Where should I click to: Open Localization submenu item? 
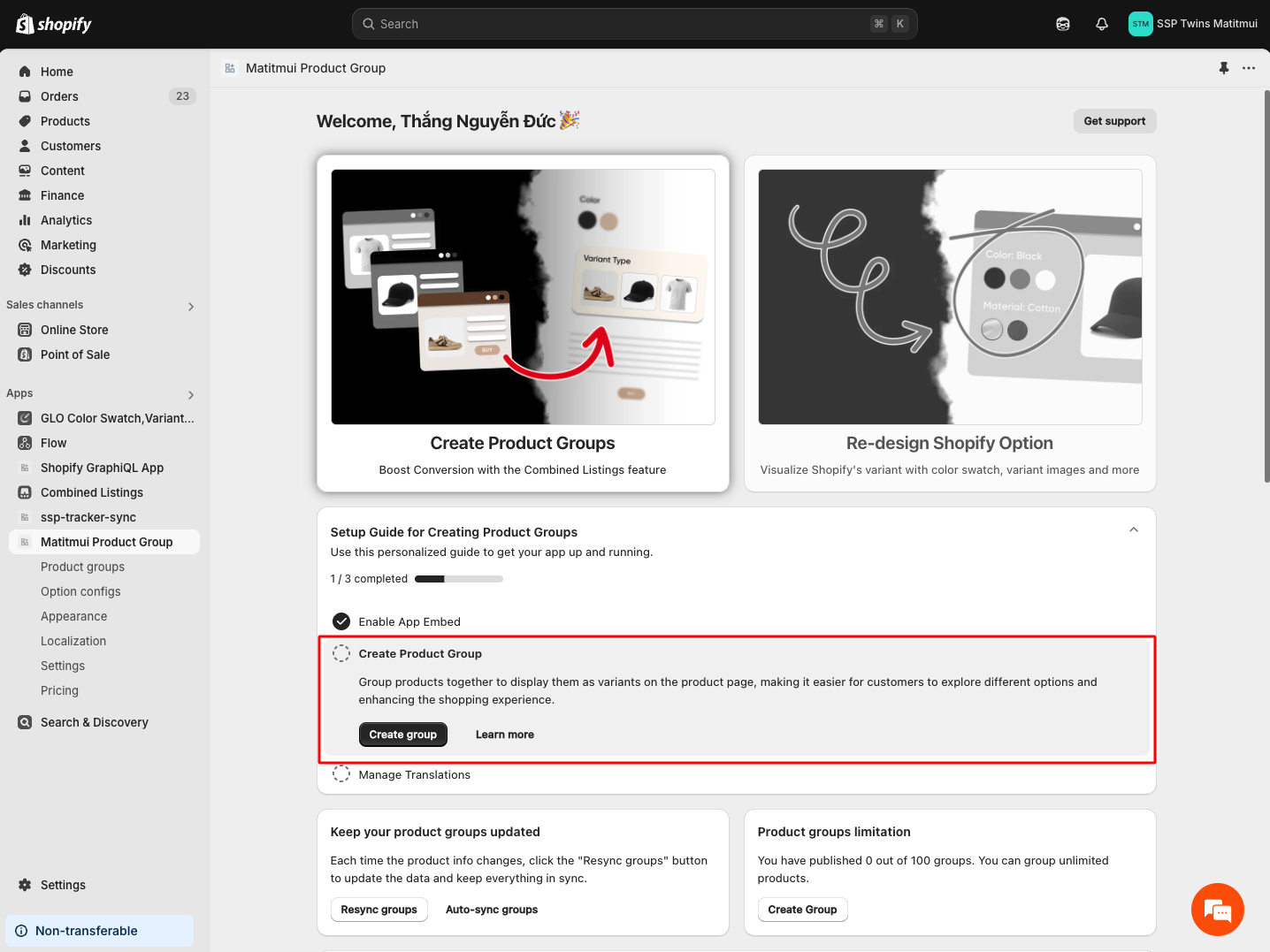coord(73,641)
